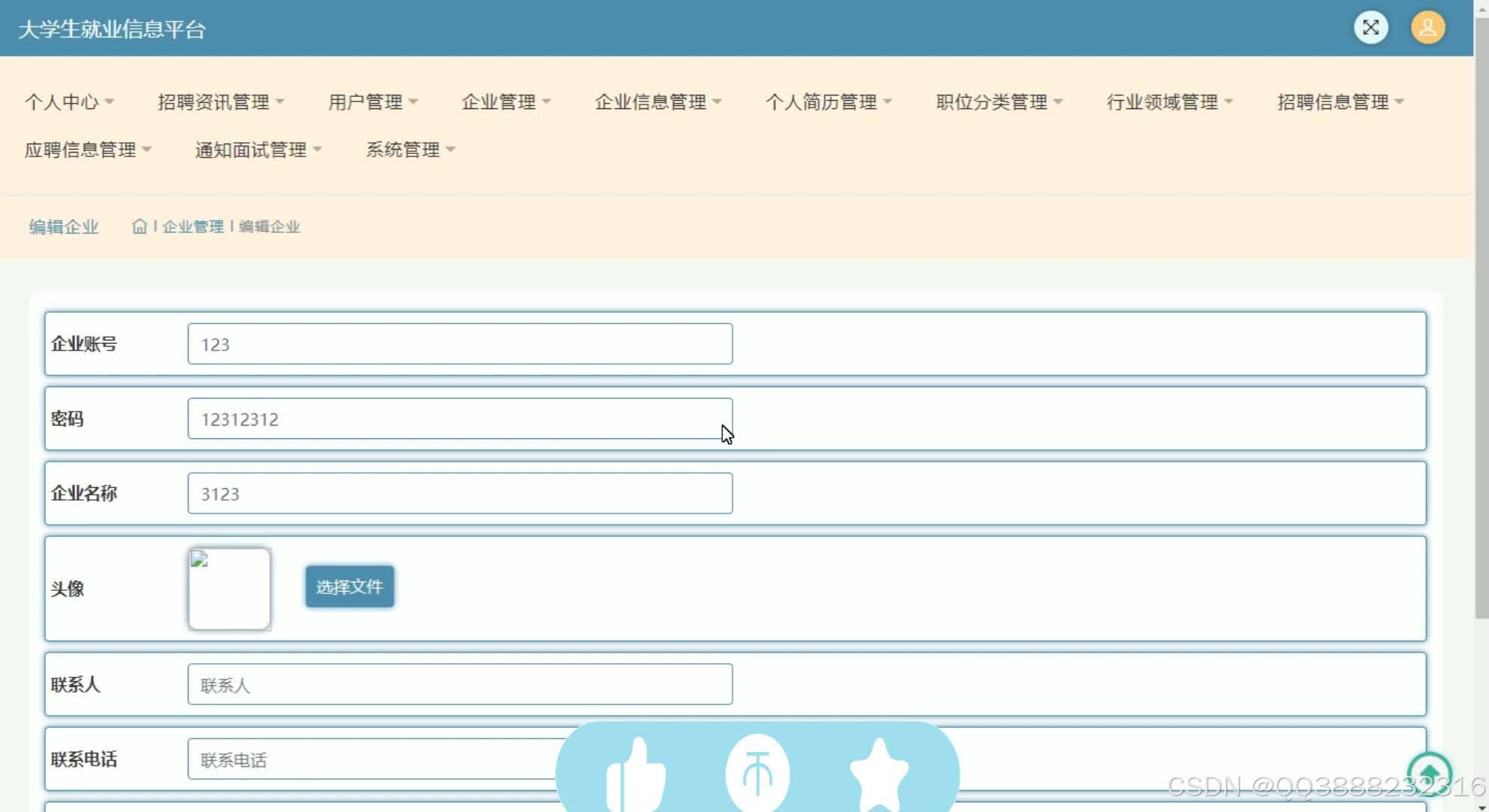Open the 通知面试管理 menu
The height and width of the screenshot is (812, 1489).
click(259, 150)
